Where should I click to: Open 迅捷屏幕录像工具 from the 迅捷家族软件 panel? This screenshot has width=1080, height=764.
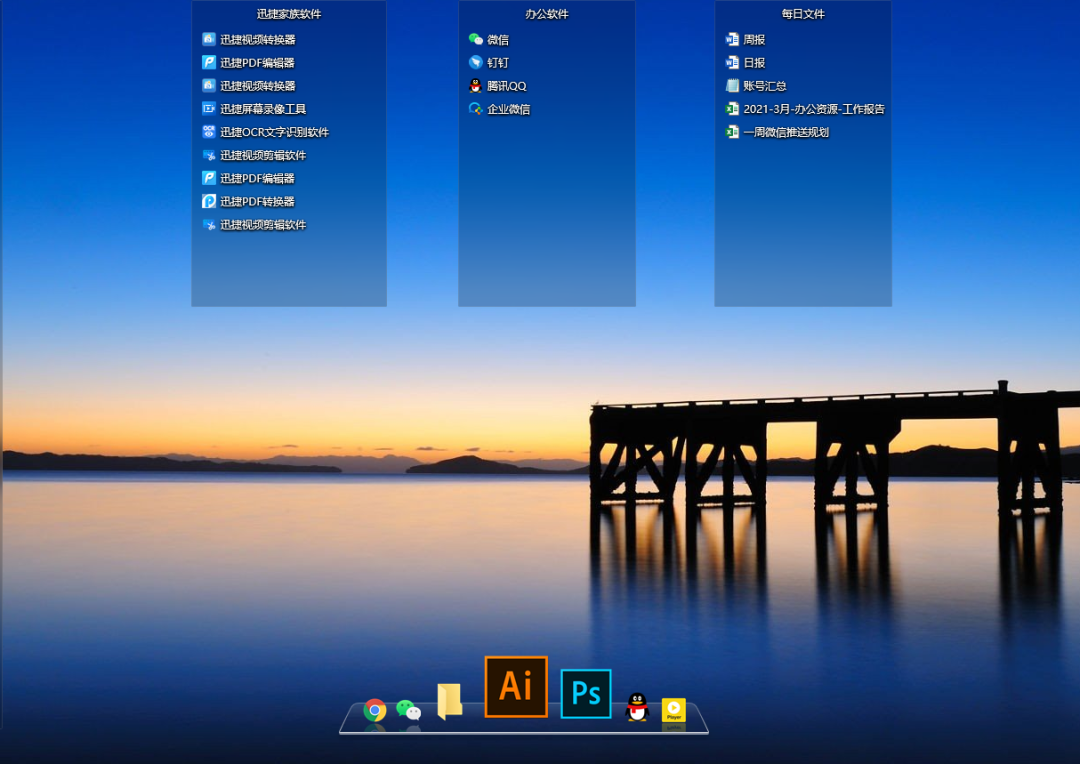(x=254, y=109)
